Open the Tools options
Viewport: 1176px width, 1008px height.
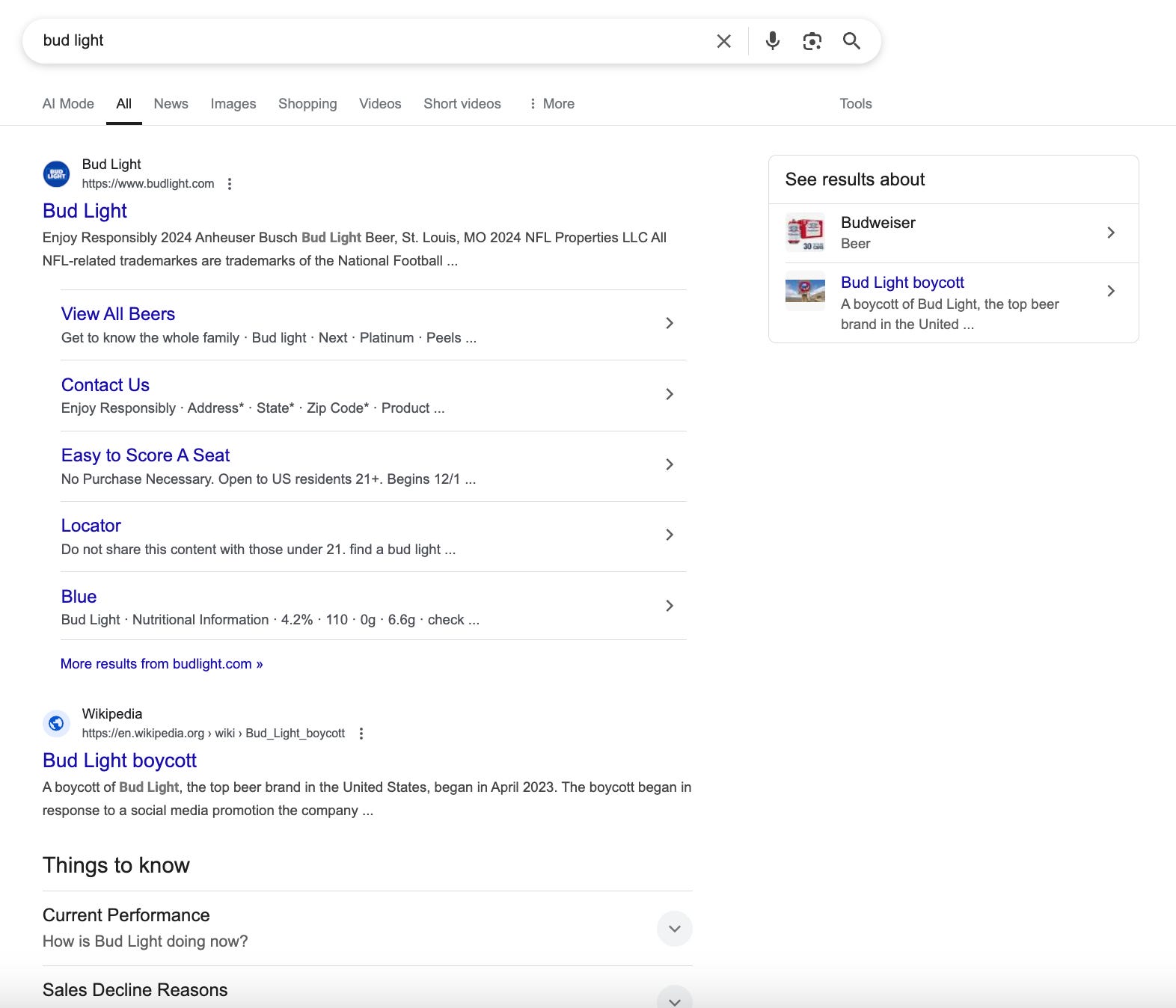pos(856,104)
